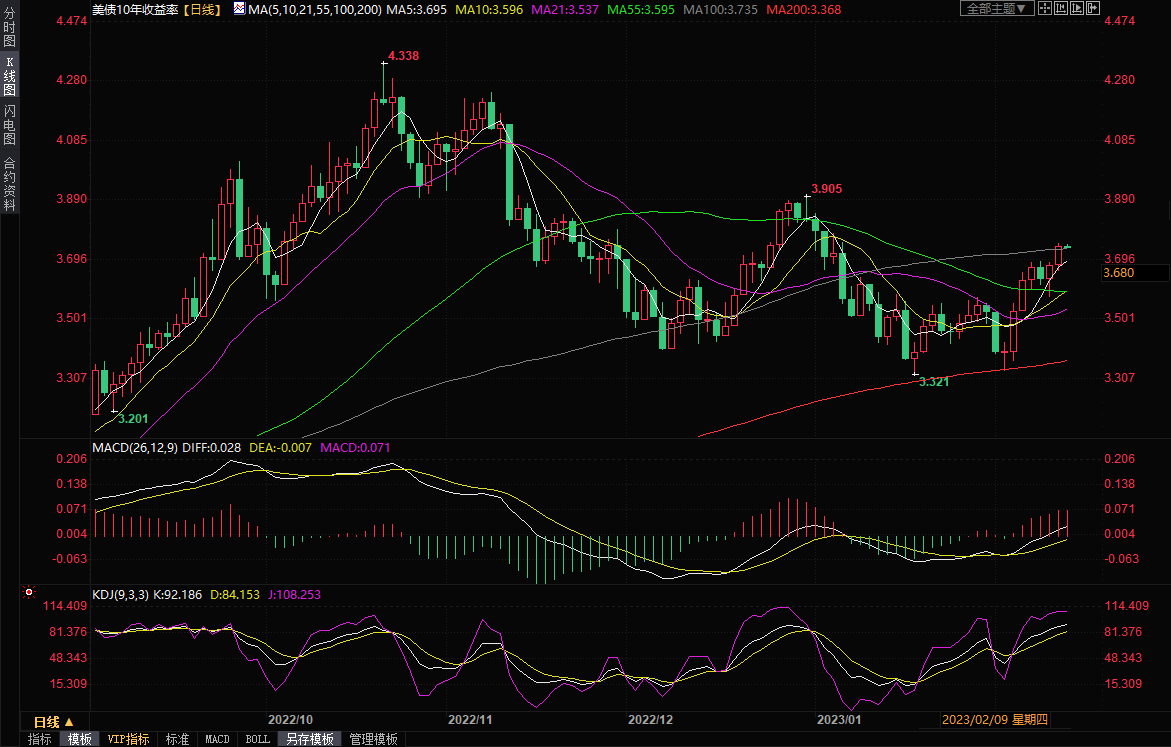Viewport: 1171px width, 747px height.
Task: Expand the 日线 period selector
Action: pyautogui.click(x=53, y=721)
